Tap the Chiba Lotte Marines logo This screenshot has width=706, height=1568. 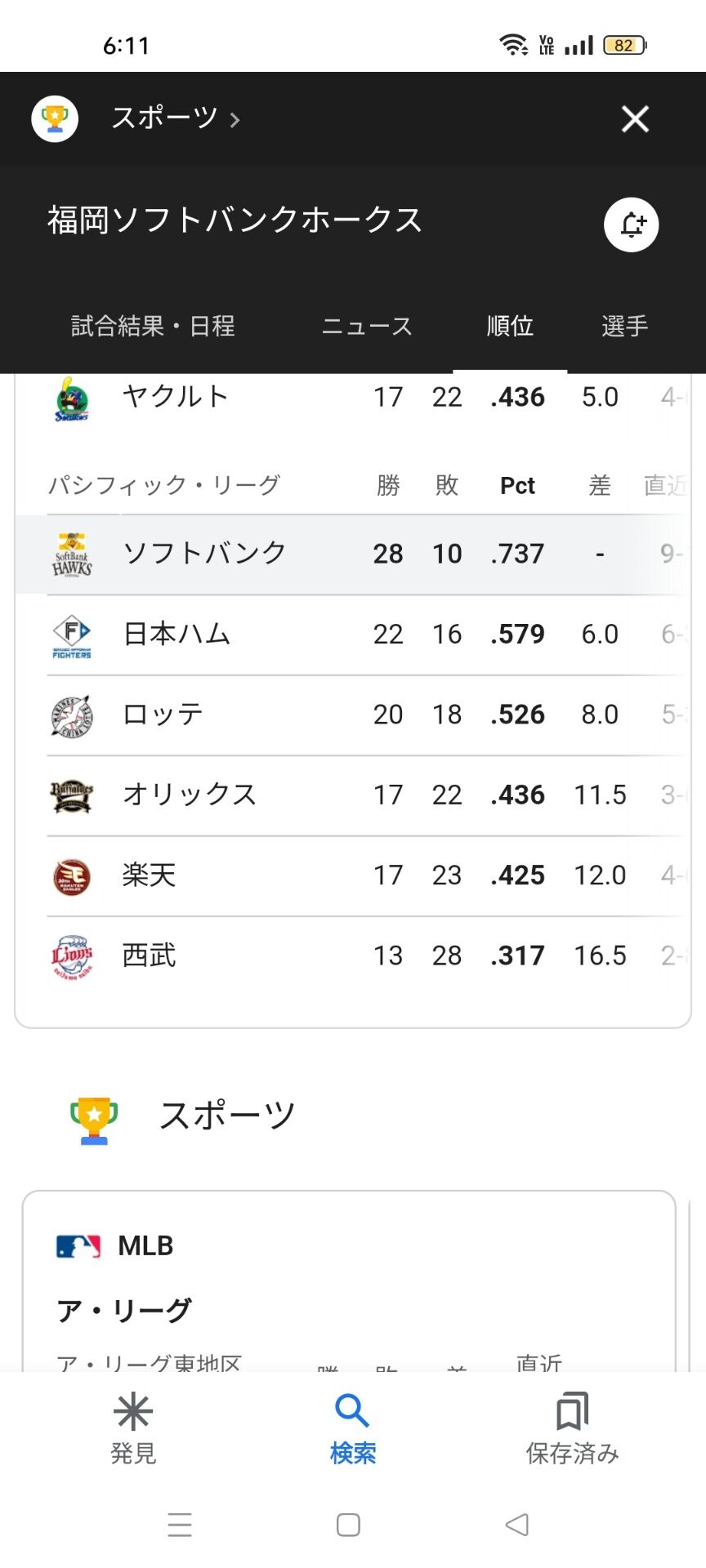[72, 715]
